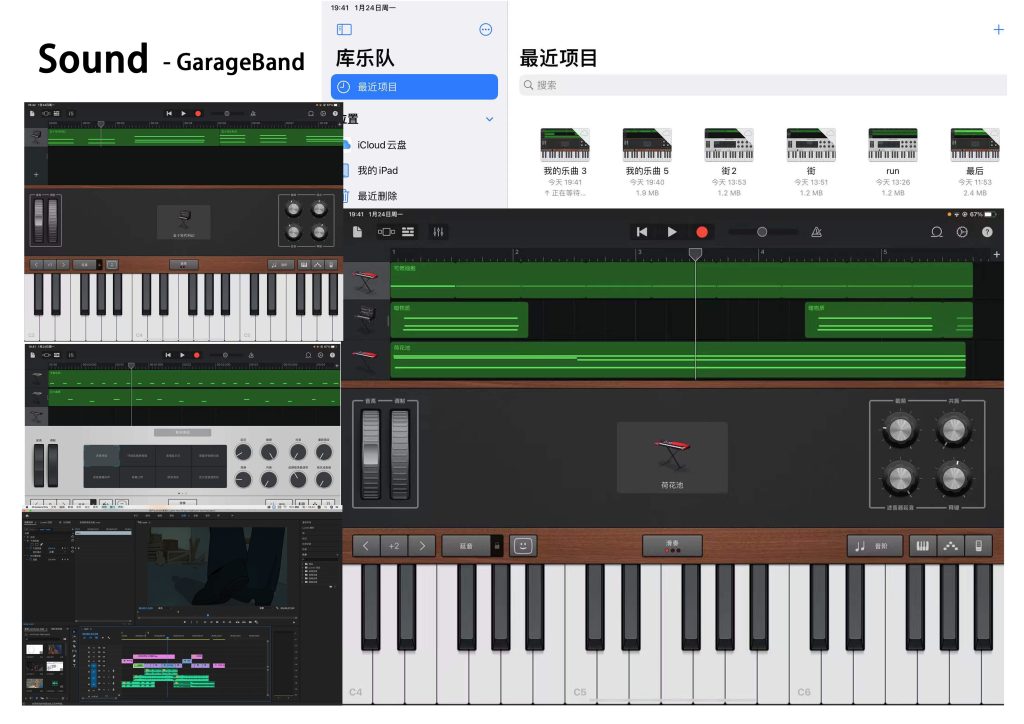The image size is (1024, 724).
Task: Click the lower-right knob in large GarageBand panel
Action: [953, 478]
